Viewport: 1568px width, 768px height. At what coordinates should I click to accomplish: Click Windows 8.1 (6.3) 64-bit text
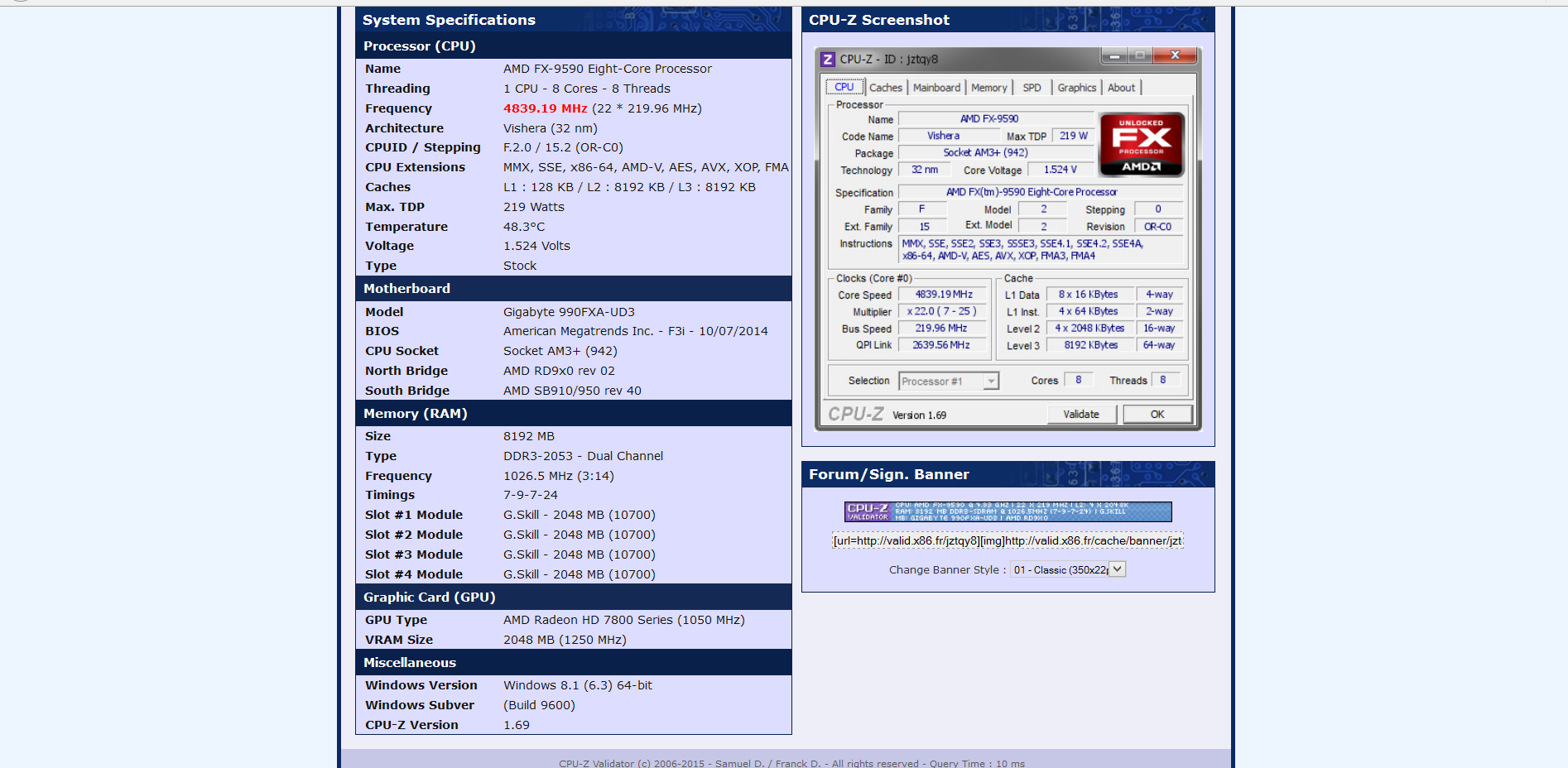tap(578, 685)
